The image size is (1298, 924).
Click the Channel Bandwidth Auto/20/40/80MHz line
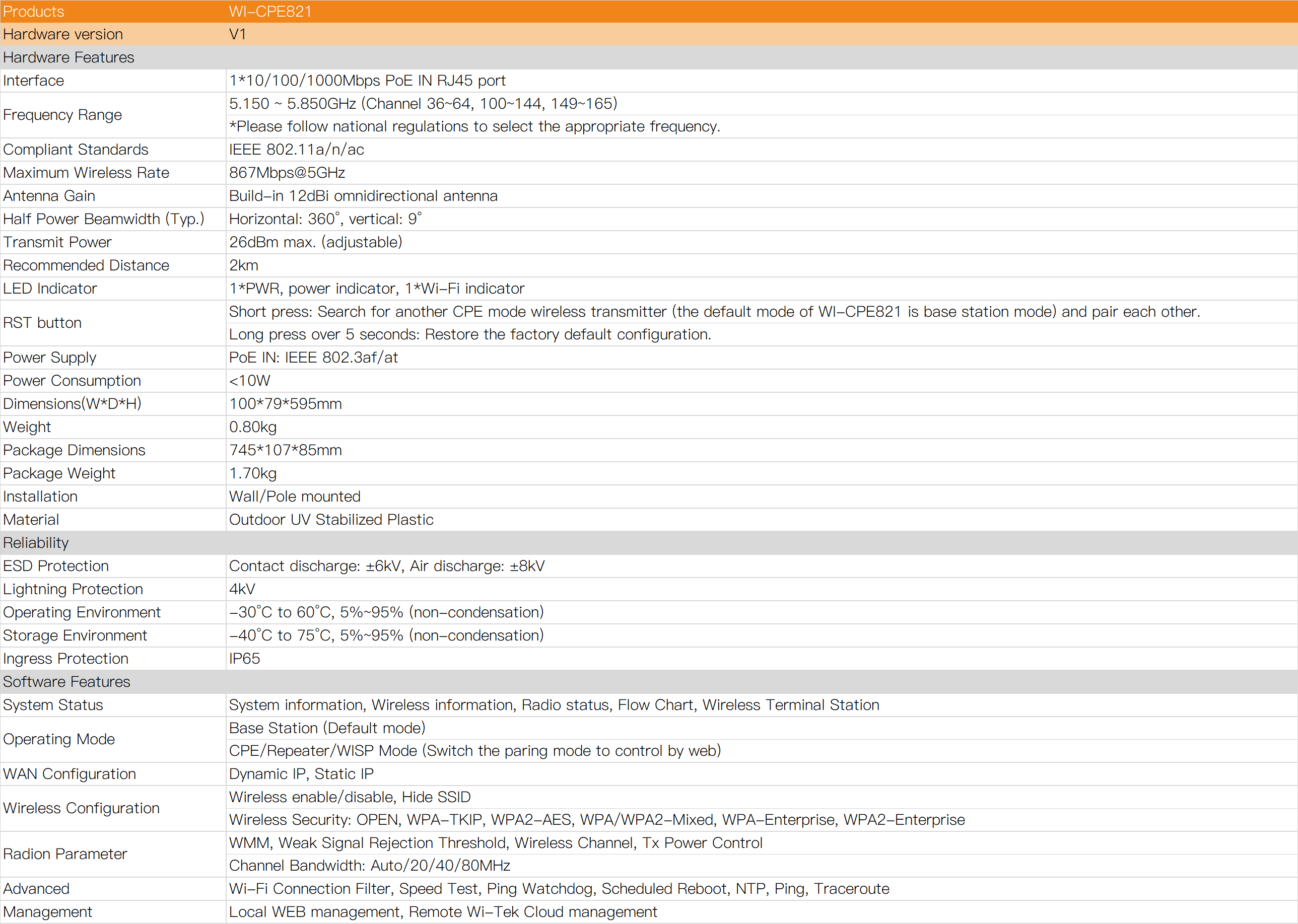click(x=369, y=866)
